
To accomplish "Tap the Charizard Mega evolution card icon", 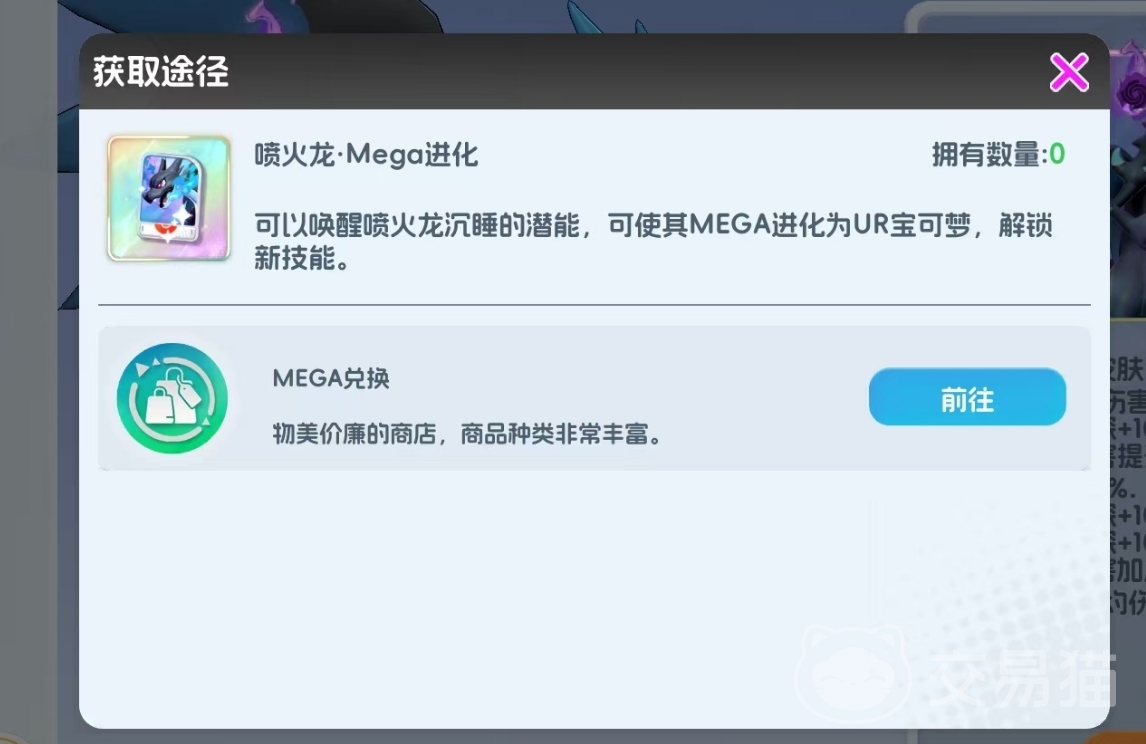I will 169,198.
